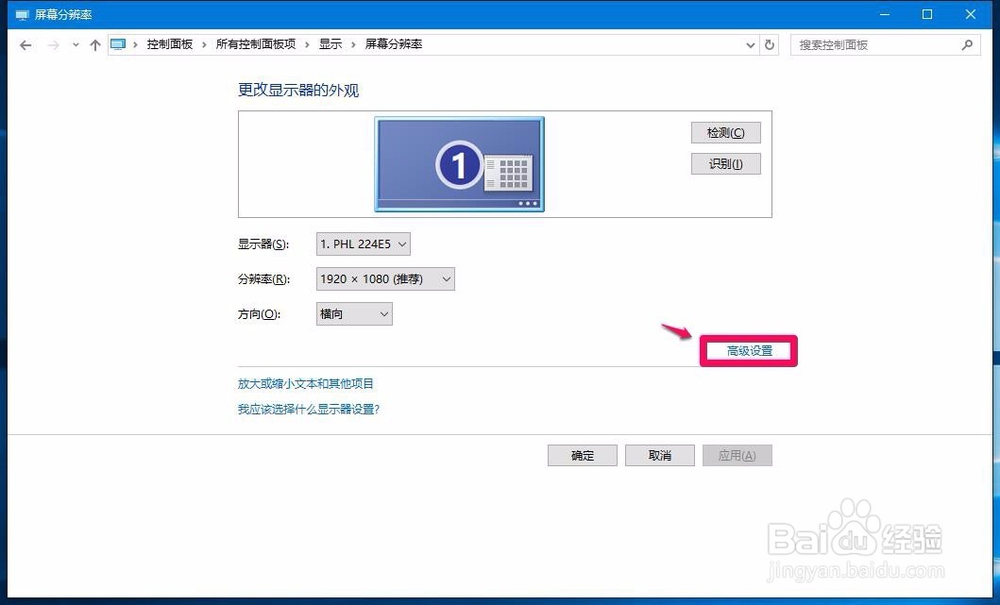The width and height of the screenshot is (1000, 605).
Task: Open the 显示器 display selector
Action: tap(362, 243)
